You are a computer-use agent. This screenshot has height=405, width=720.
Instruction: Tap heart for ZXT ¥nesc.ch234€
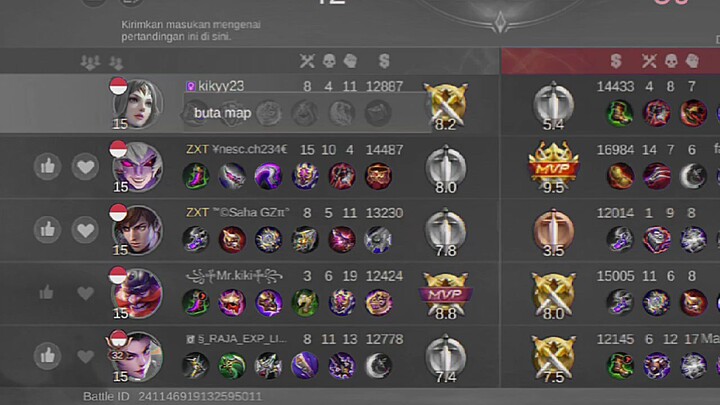click(x=85, y=166)
